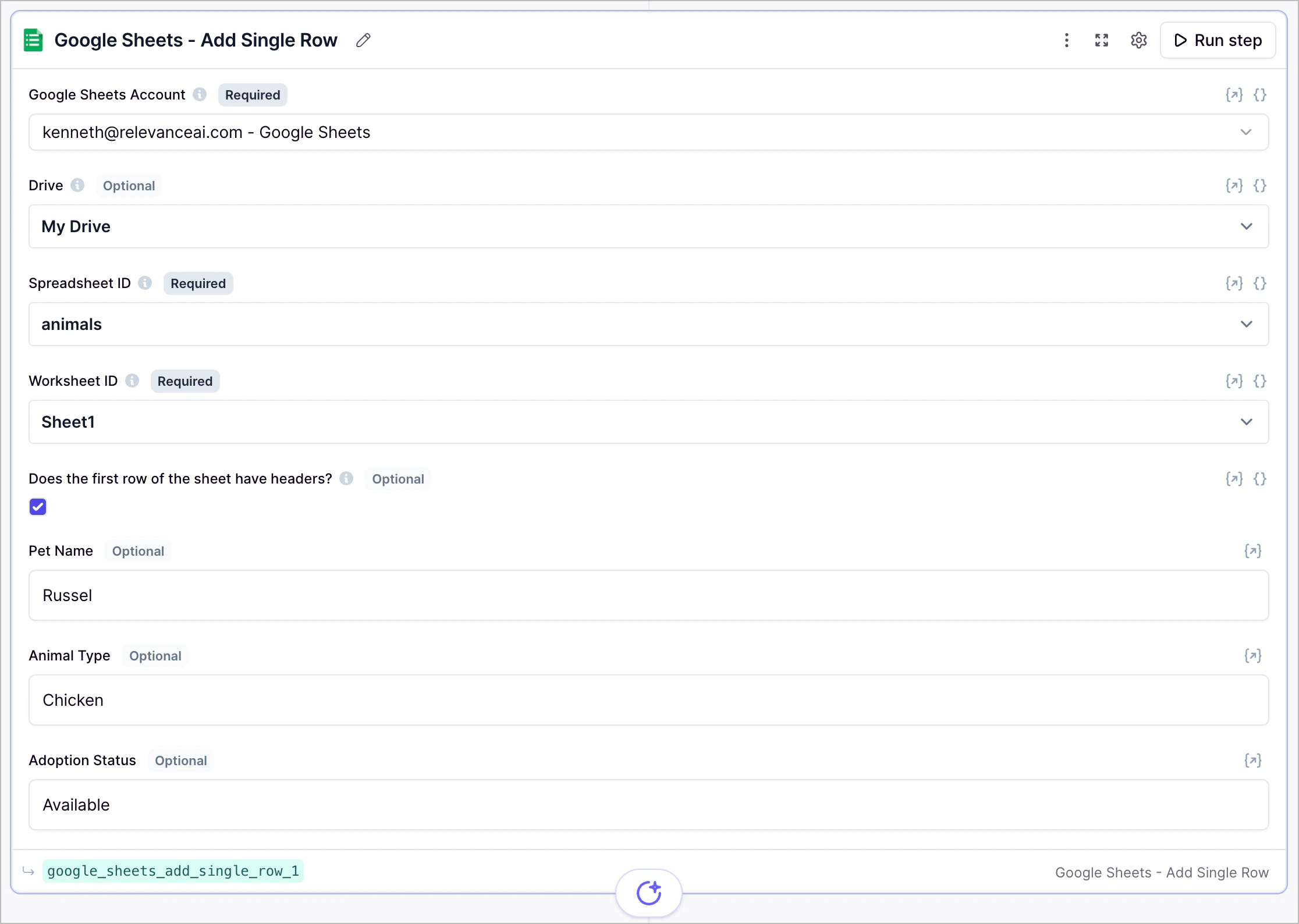Open the three-dot options menu
1299x924 pixels.
[1067, 40]
